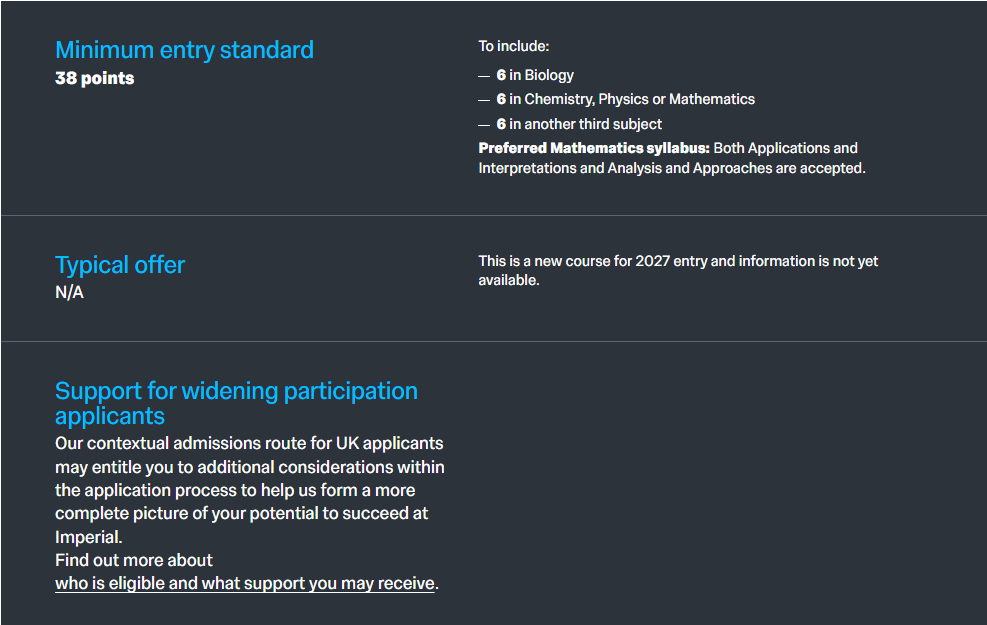Click the 'contextual admissions route' paragraph opening line
Image resolution: width=987 pixels, height=625 pixels.
coord(249,443)
